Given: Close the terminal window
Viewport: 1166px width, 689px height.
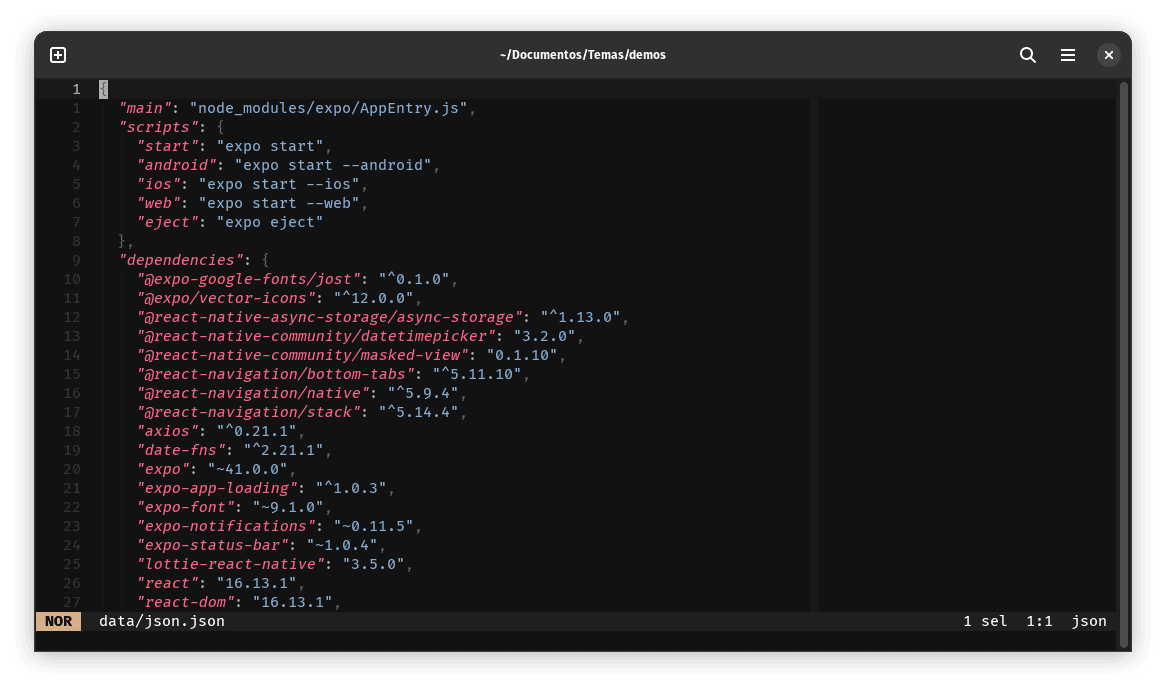Looking at the screenshot, I should pos(1109,55).
